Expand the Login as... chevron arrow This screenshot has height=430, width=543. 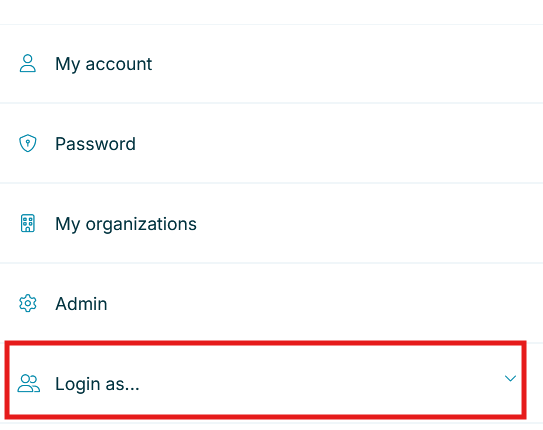pos(510,378)
